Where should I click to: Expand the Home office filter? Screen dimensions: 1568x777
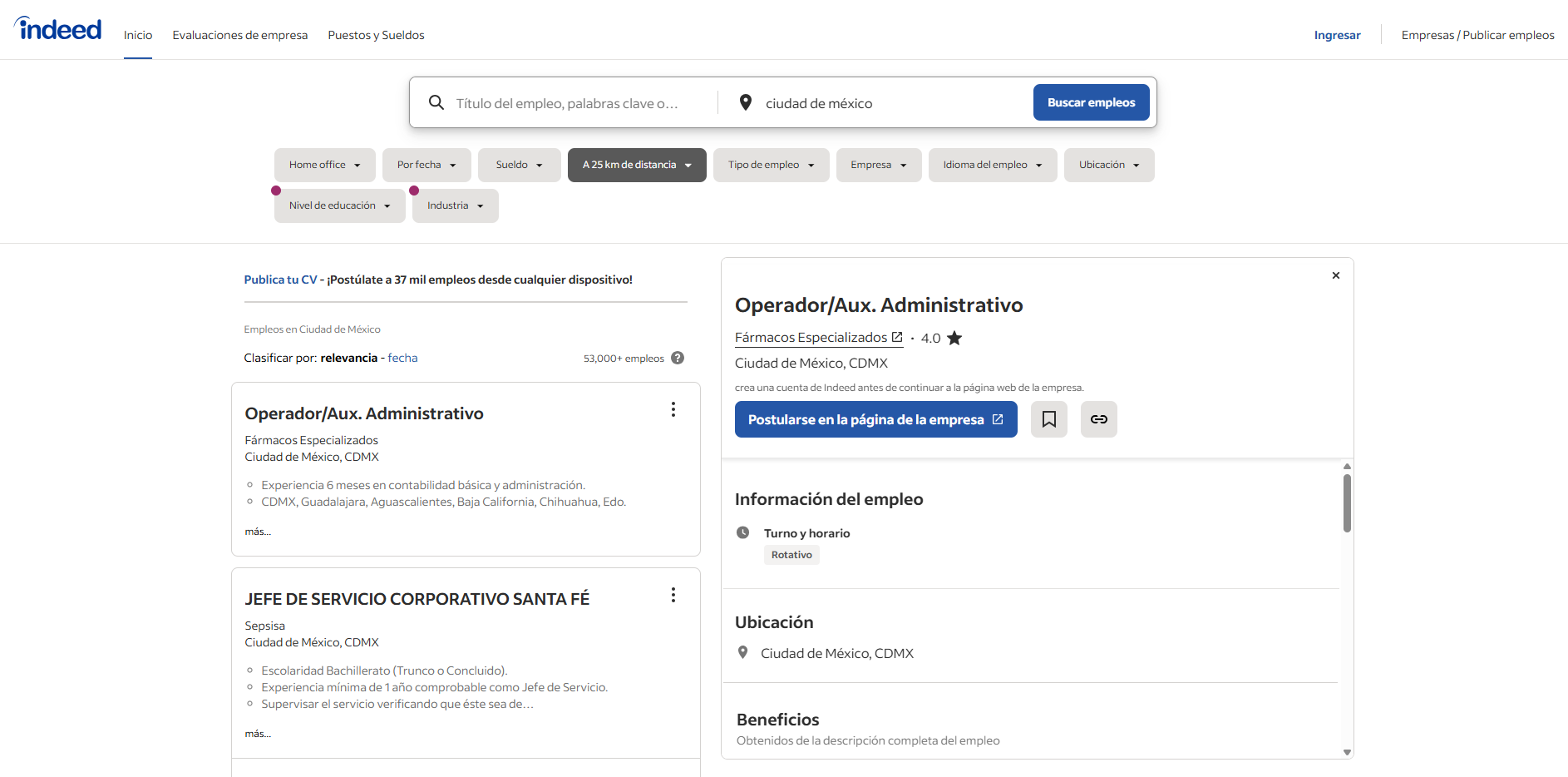[x=325, y=165]
